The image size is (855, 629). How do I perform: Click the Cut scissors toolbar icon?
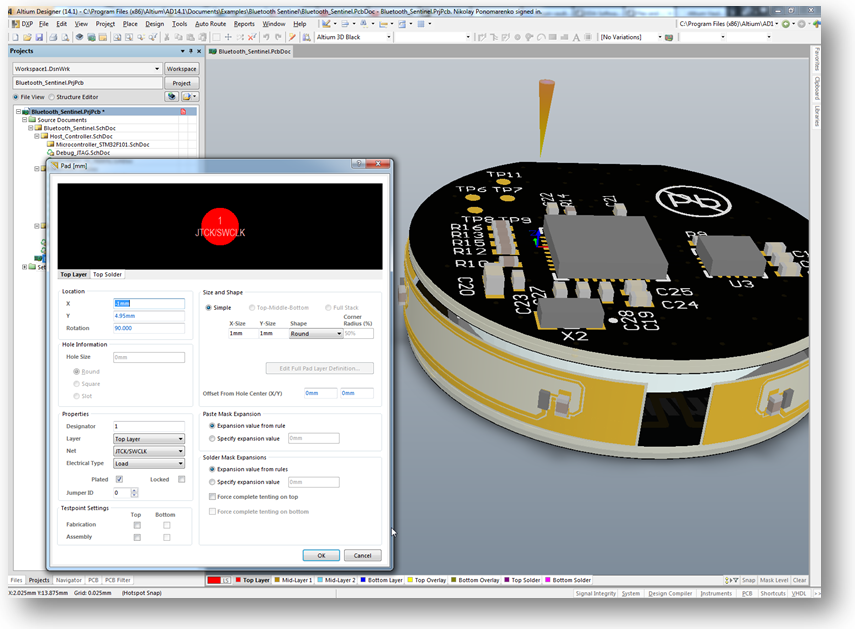[x=167, y=37]
